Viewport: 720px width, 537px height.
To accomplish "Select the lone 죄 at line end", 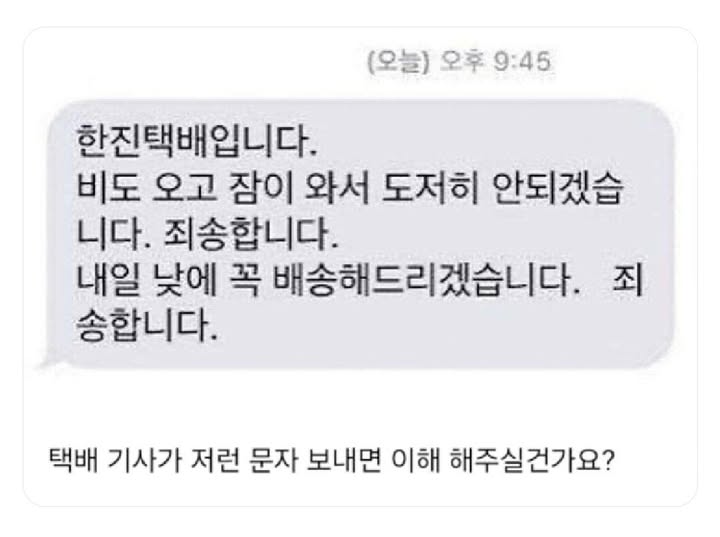I will 627,280.
